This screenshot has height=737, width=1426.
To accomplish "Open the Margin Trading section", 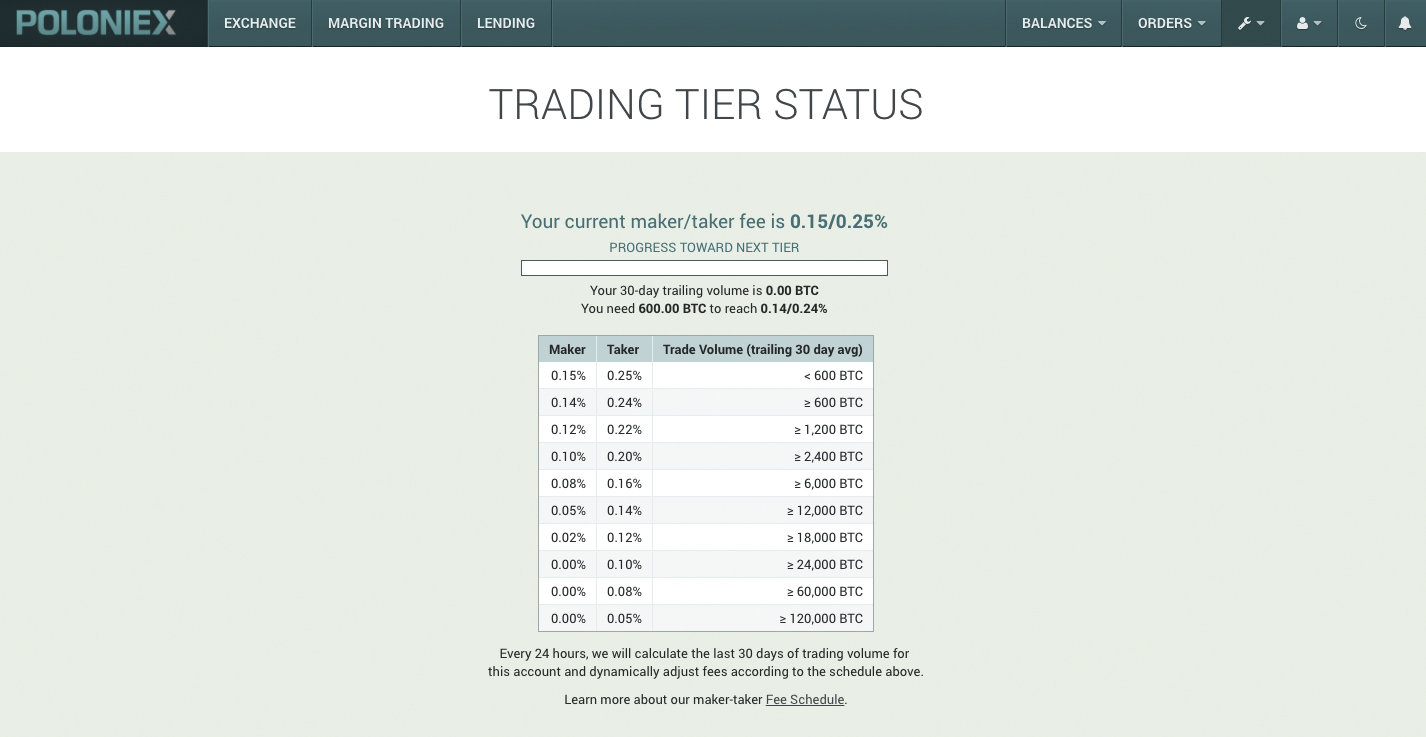I will point(386,23).
